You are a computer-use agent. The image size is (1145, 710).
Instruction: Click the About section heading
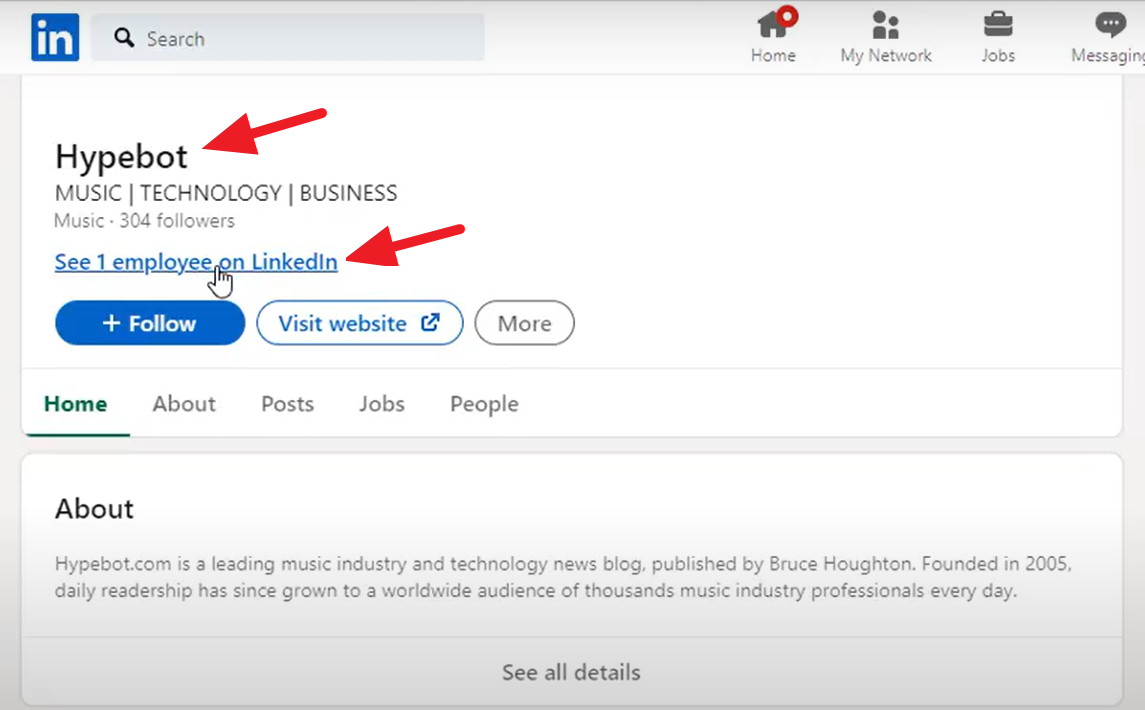pos(94,509)
